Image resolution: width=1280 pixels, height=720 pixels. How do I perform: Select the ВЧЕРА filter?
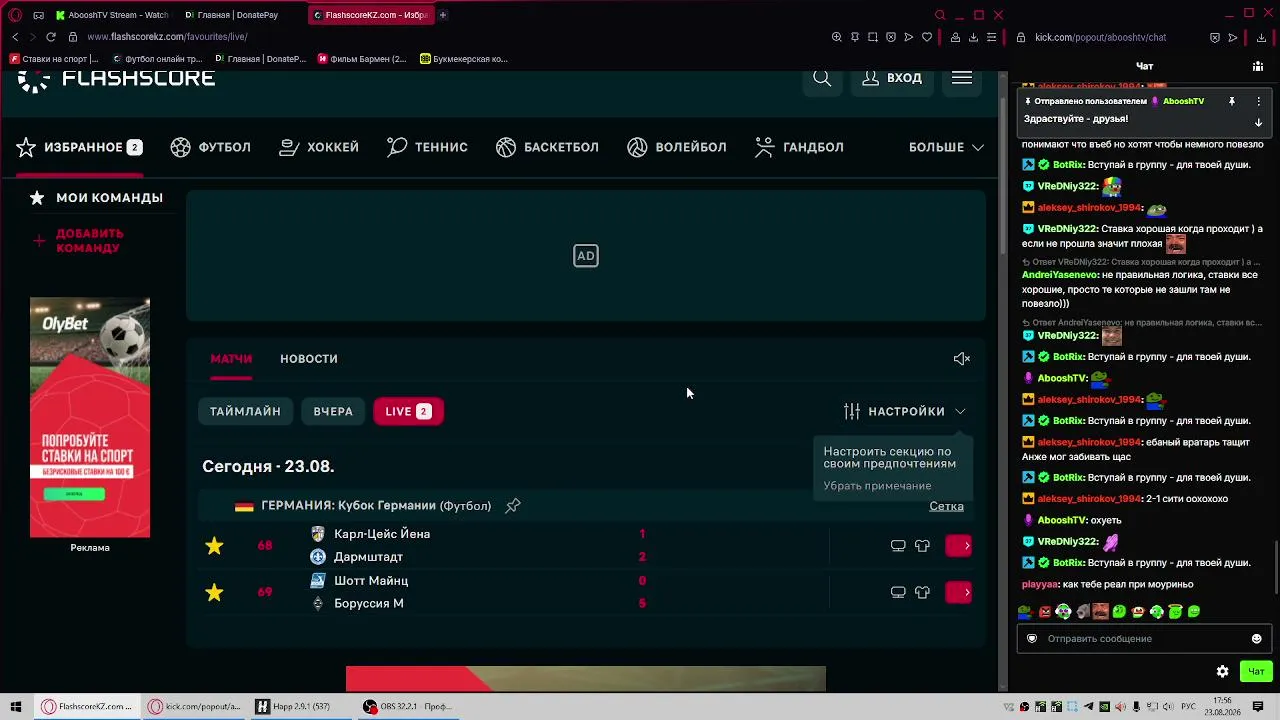[333, 411]
